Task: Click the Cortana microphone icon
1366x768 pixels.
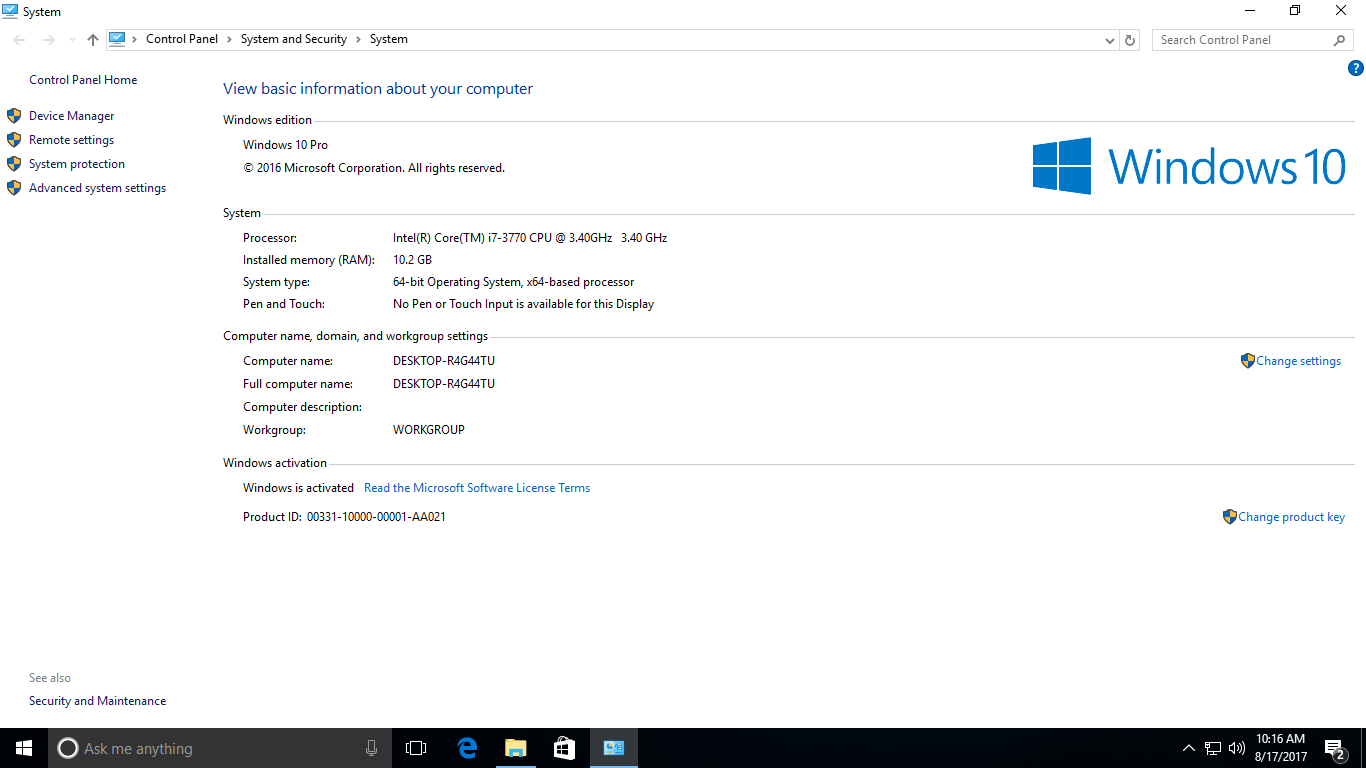Action: coord(371,748)
